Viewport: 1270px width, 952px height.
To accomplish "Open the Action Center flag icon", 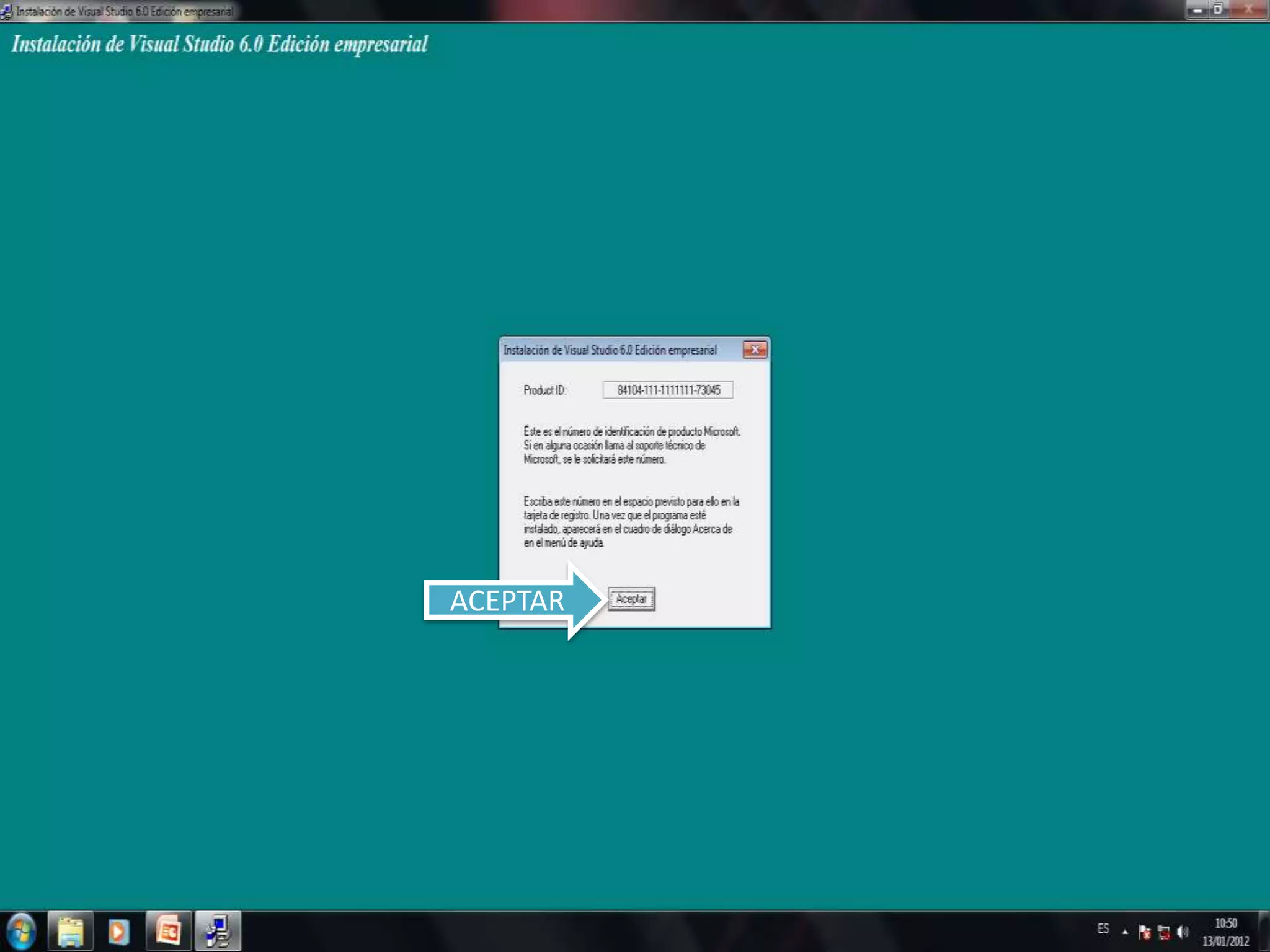I will tap(1144, 932).
